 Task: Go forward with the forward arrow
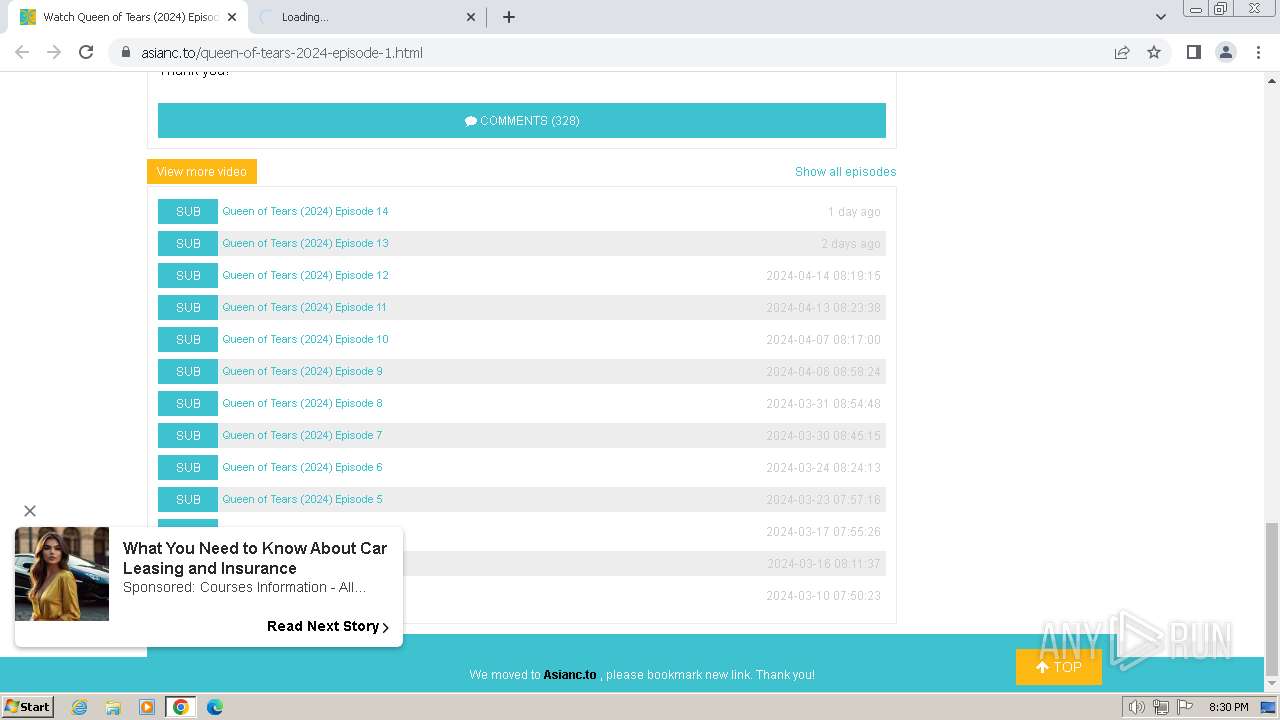click(54, 52)
